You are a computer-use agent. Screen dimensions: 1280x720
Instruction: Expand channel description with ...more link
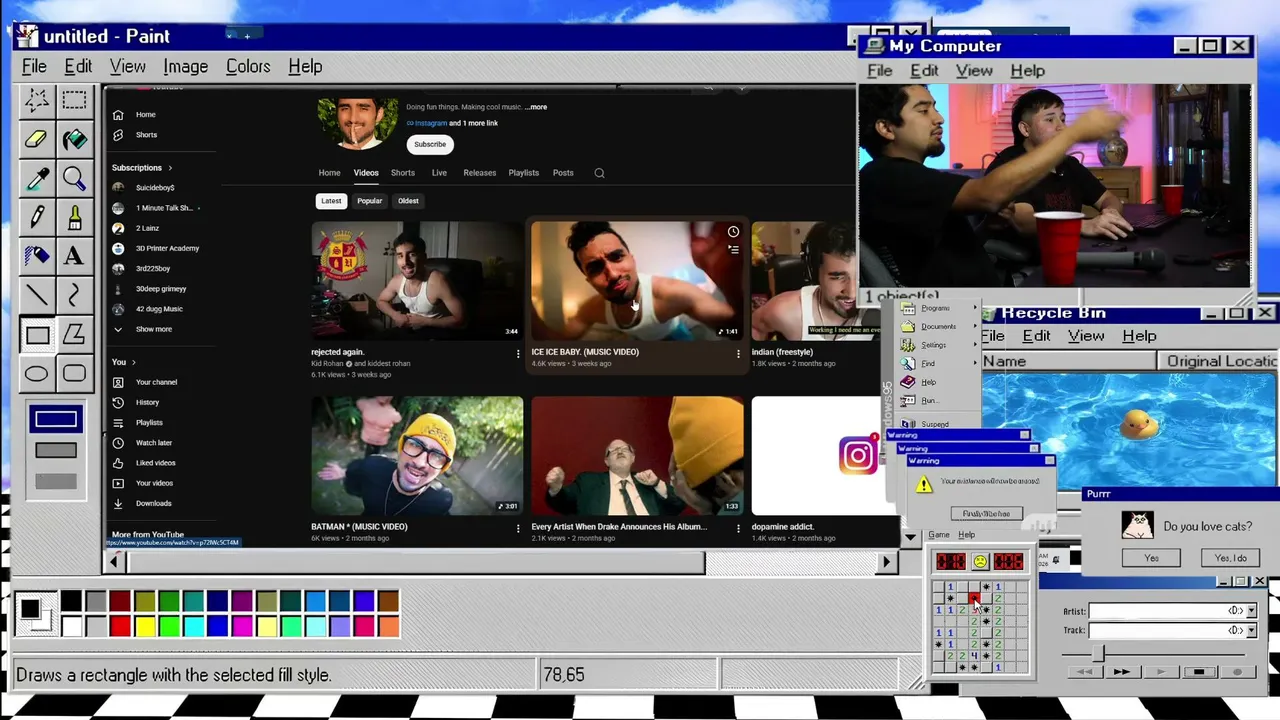click(x=536, y=107)
